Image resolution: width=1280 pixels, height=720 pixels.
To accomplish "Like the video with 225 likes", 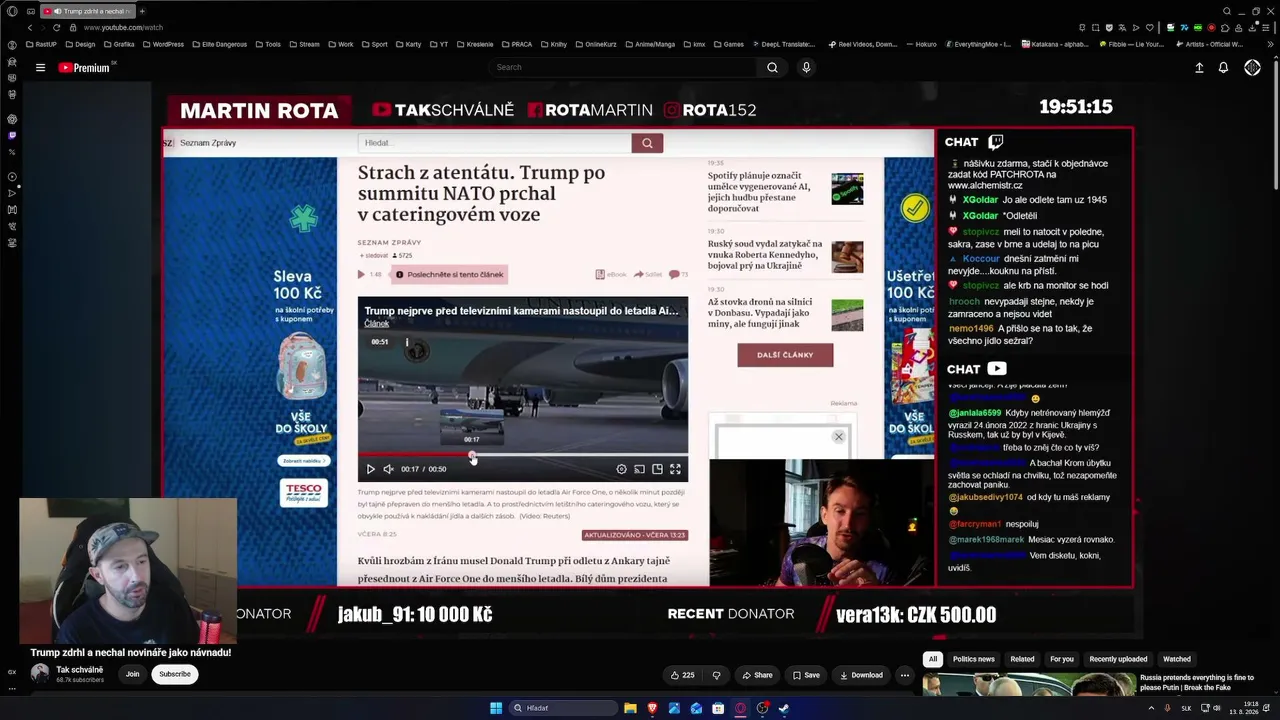I will point(683,675).
